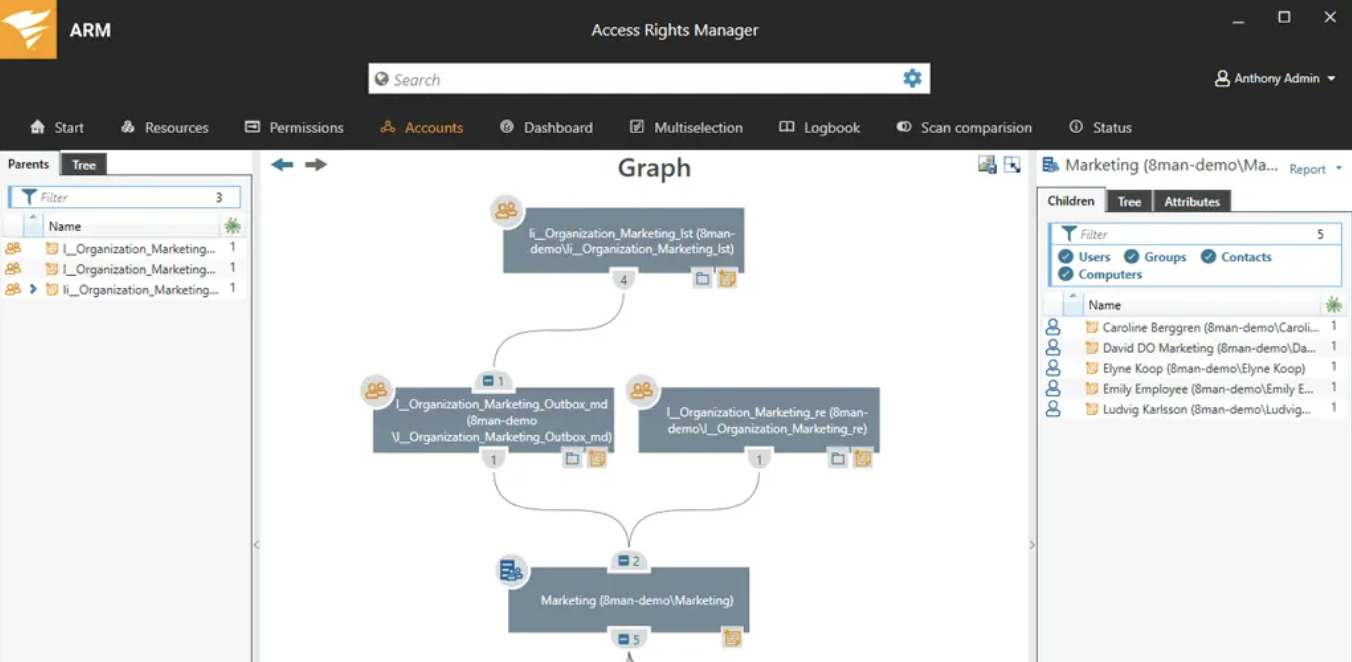Select Caroline Berggren in Children list

pyautogui.click(x=1193, y=327)
